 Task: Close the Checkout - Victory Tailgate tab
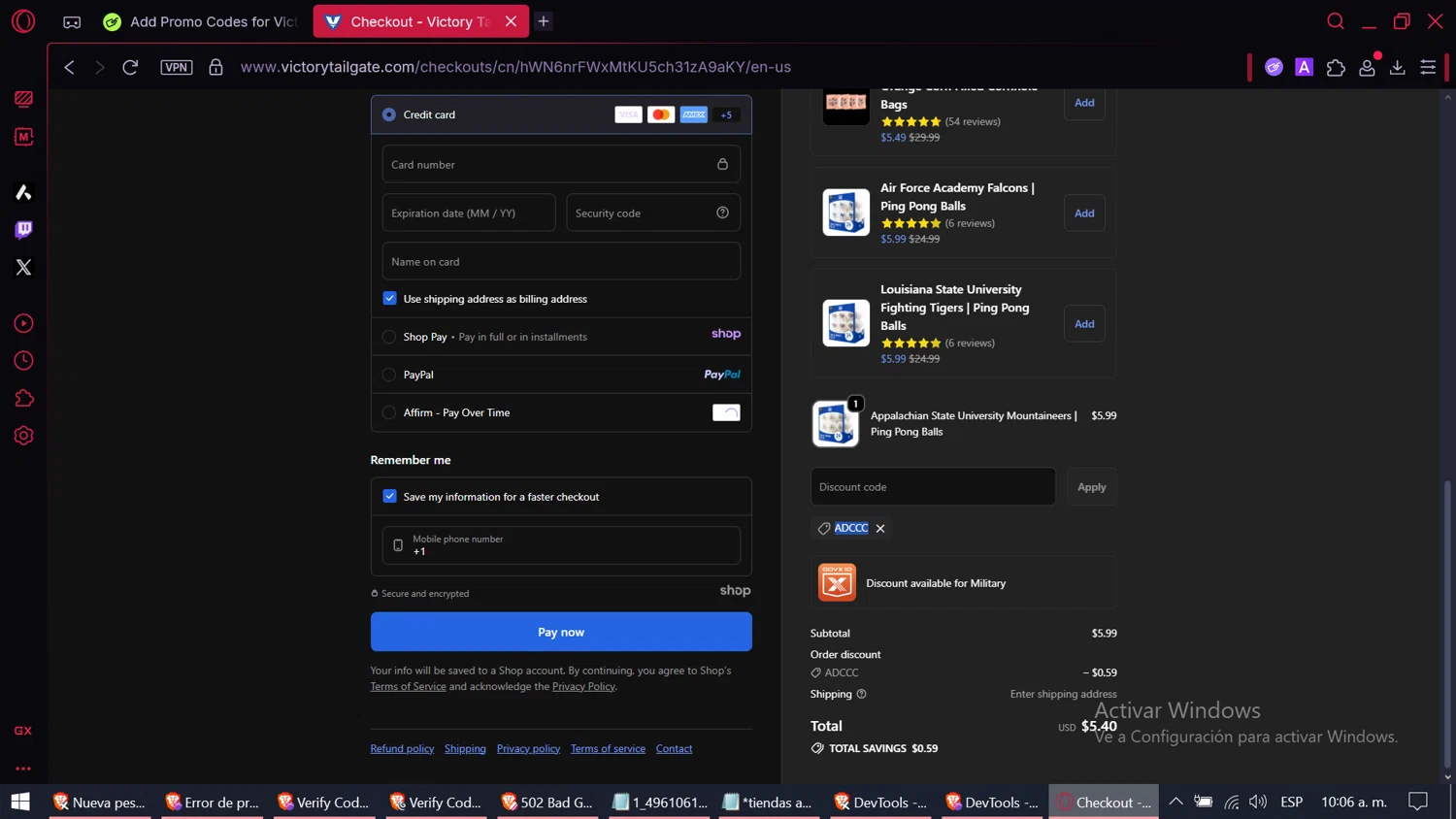click(x=511, y=21)
